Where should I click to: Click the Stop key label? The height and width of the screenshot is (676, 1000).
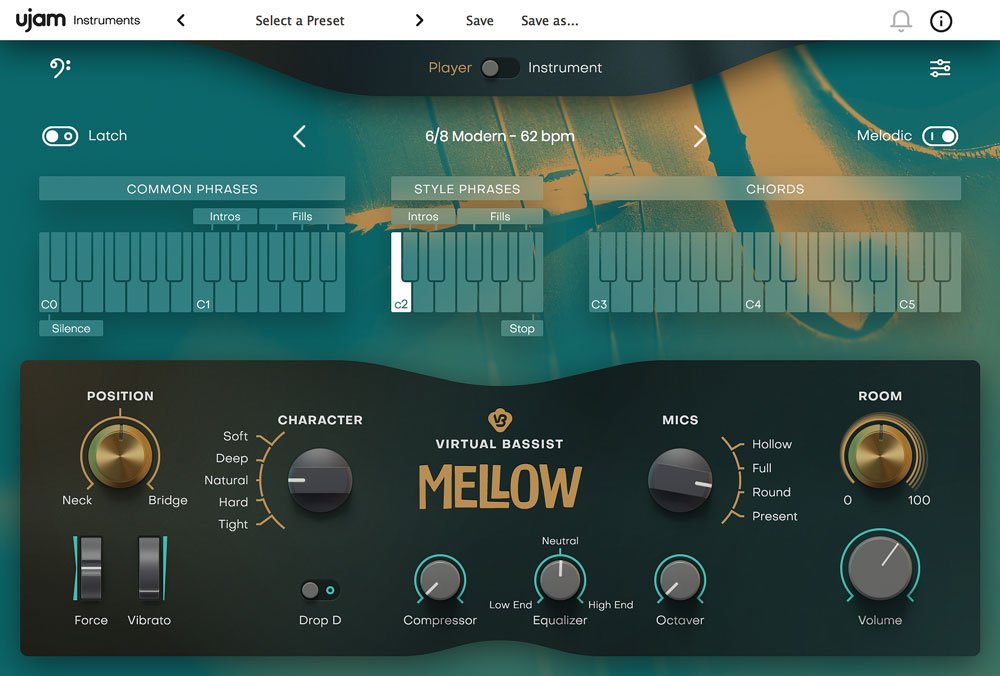pos(522,328)
